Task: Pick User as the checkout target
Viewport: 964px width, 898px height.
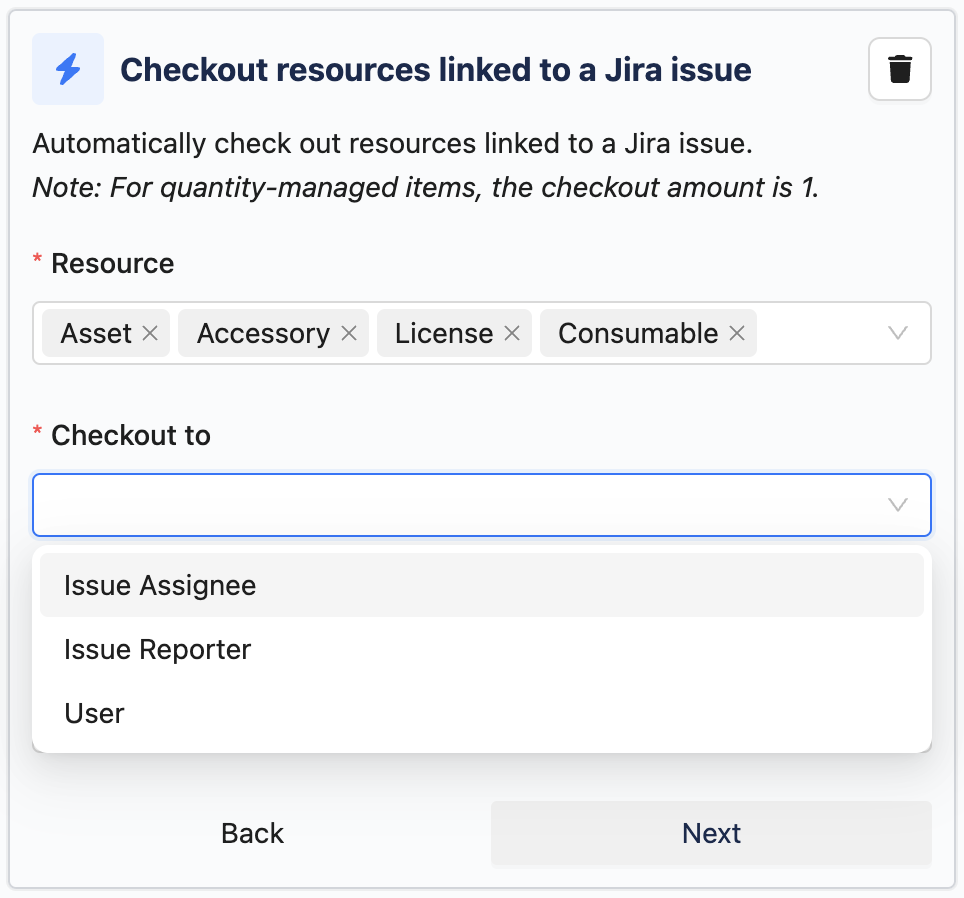Action: pos(94,714)
